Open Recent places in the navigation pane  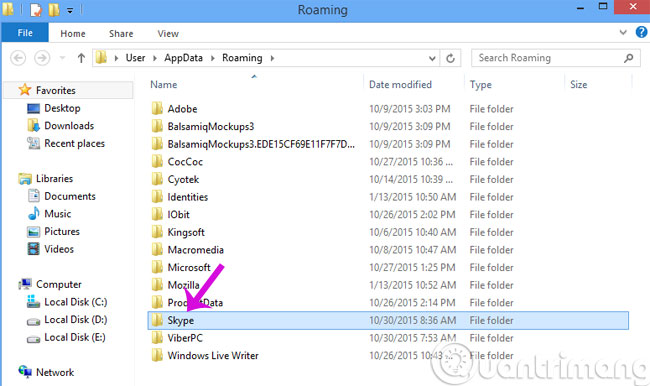point(74,143)
